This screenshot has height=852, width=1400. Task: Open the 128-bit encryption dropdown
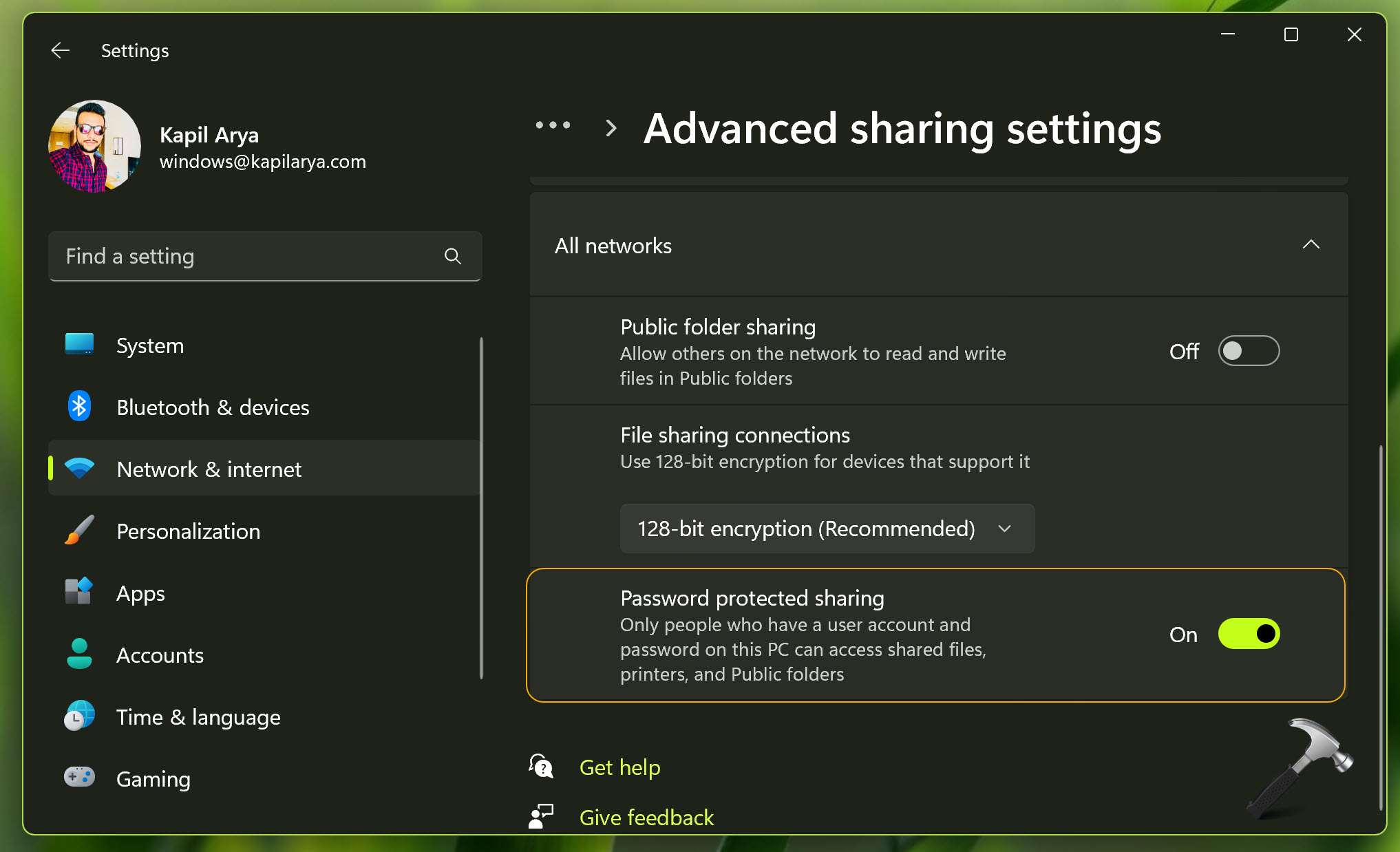pos(827,529)
